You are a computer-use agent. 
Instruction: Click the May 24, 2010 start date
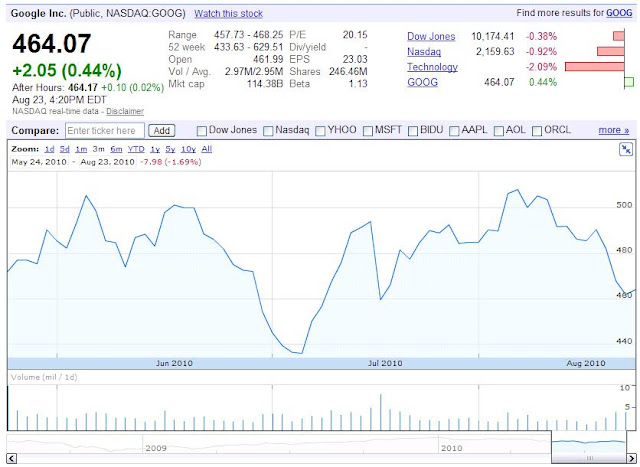point(39,162)
